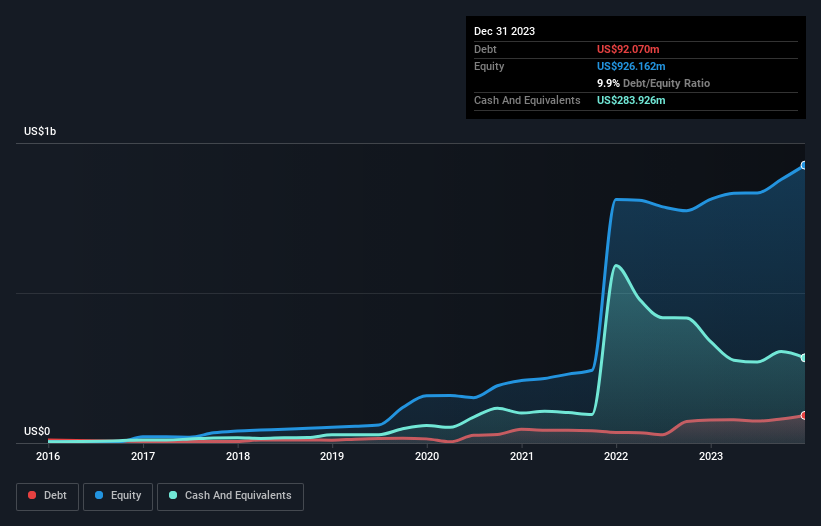Click the tooltip date Dec 31 2023

pos(504,31)
